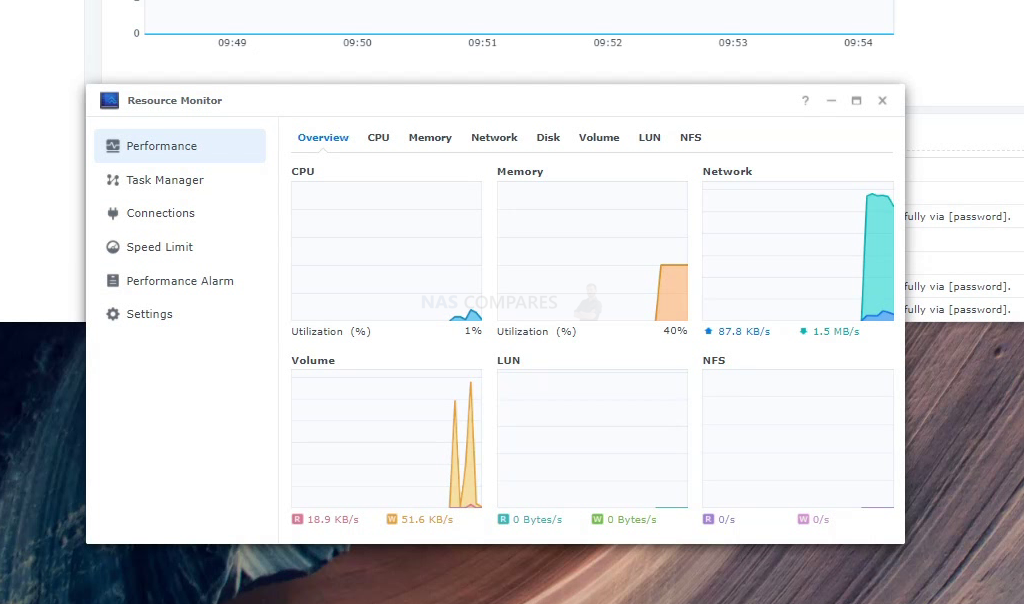Click the 1.5 MB/s download value
Screen dimensions: 1024x604
[x=836, y=332]
